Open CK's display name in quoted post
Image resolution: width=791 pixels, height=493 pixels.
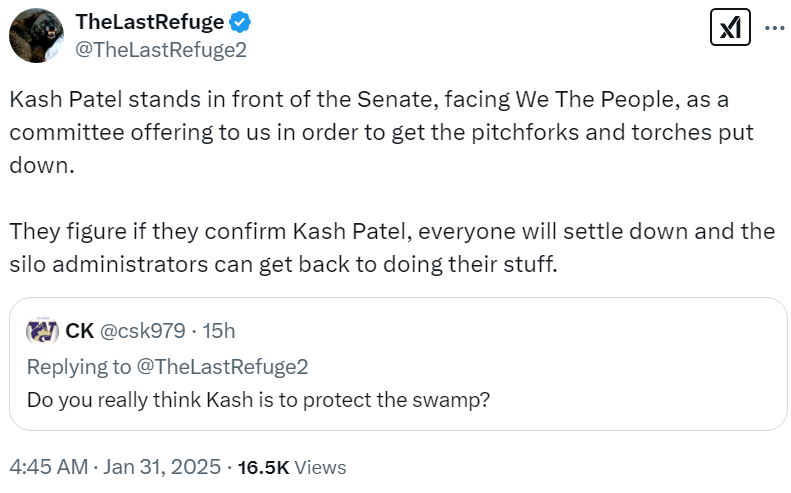click(x=79, y=330)
